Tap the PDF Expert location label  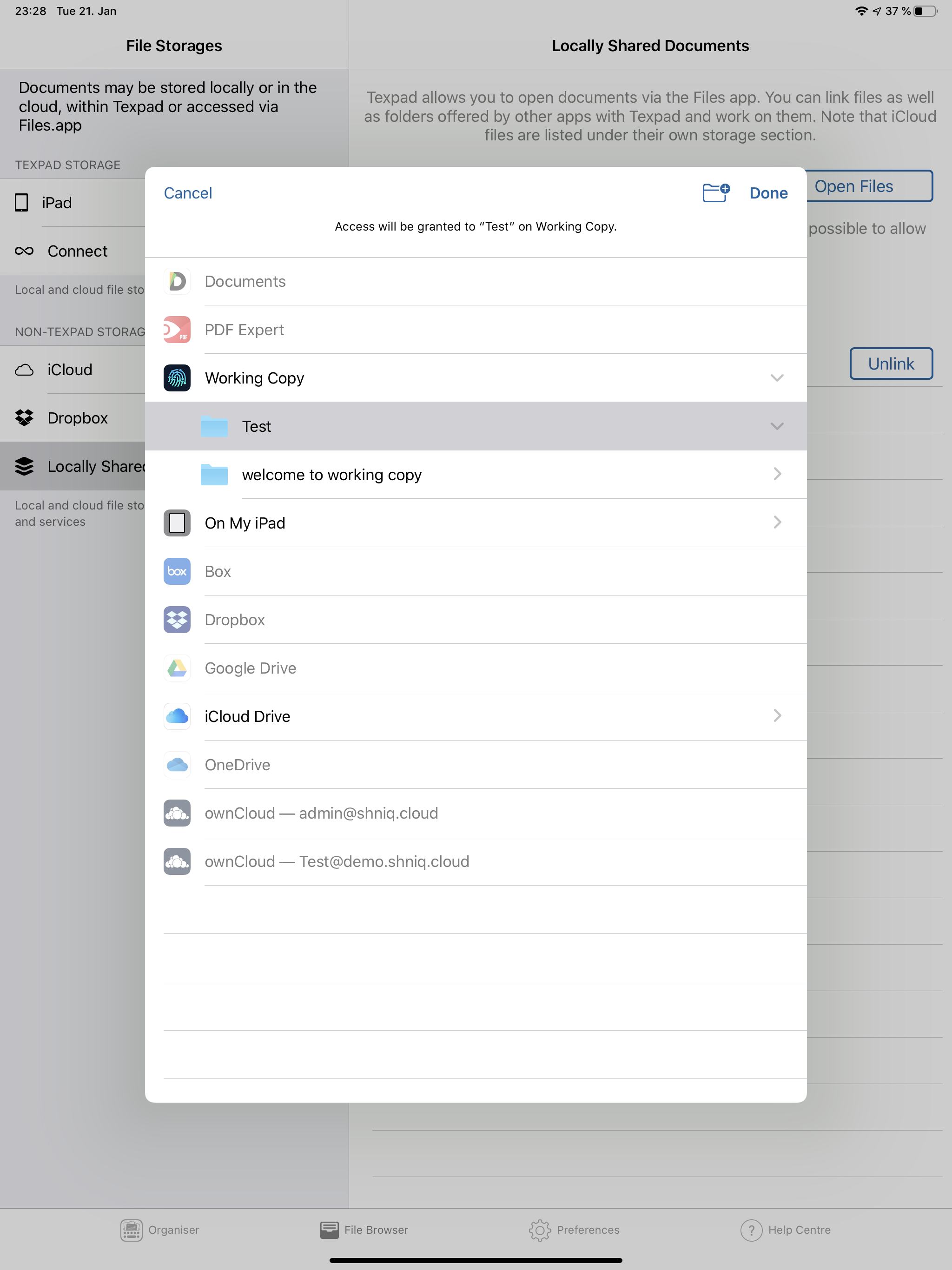(x=245, y=330)
